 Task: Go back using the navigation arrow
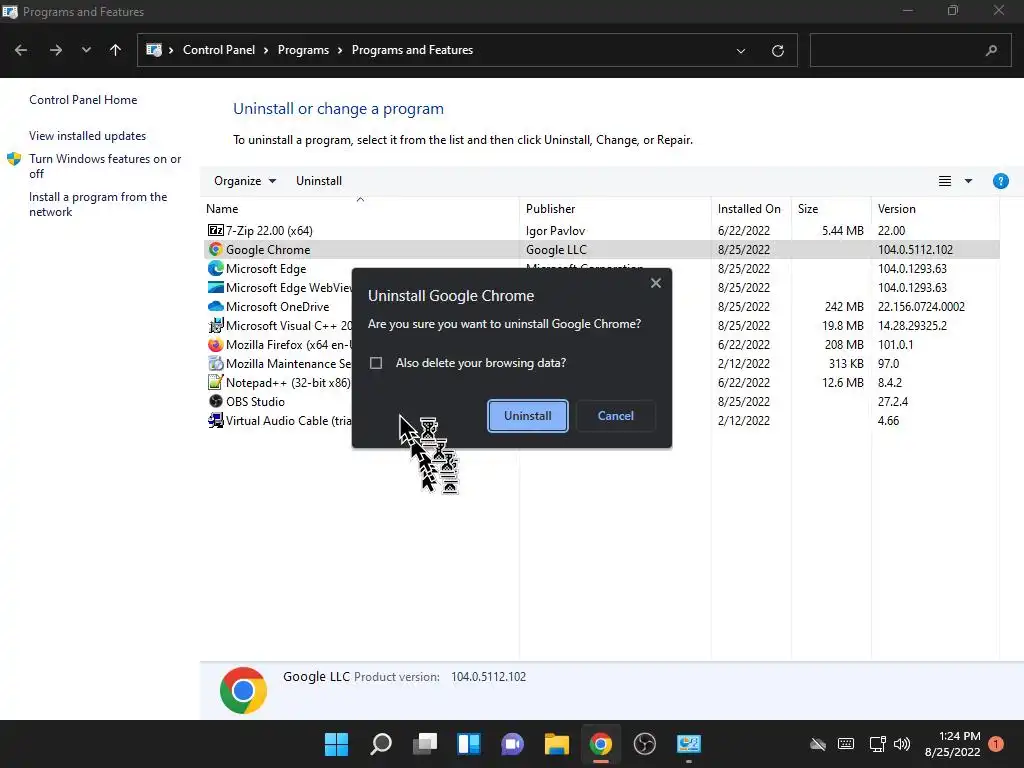(21, 50)
